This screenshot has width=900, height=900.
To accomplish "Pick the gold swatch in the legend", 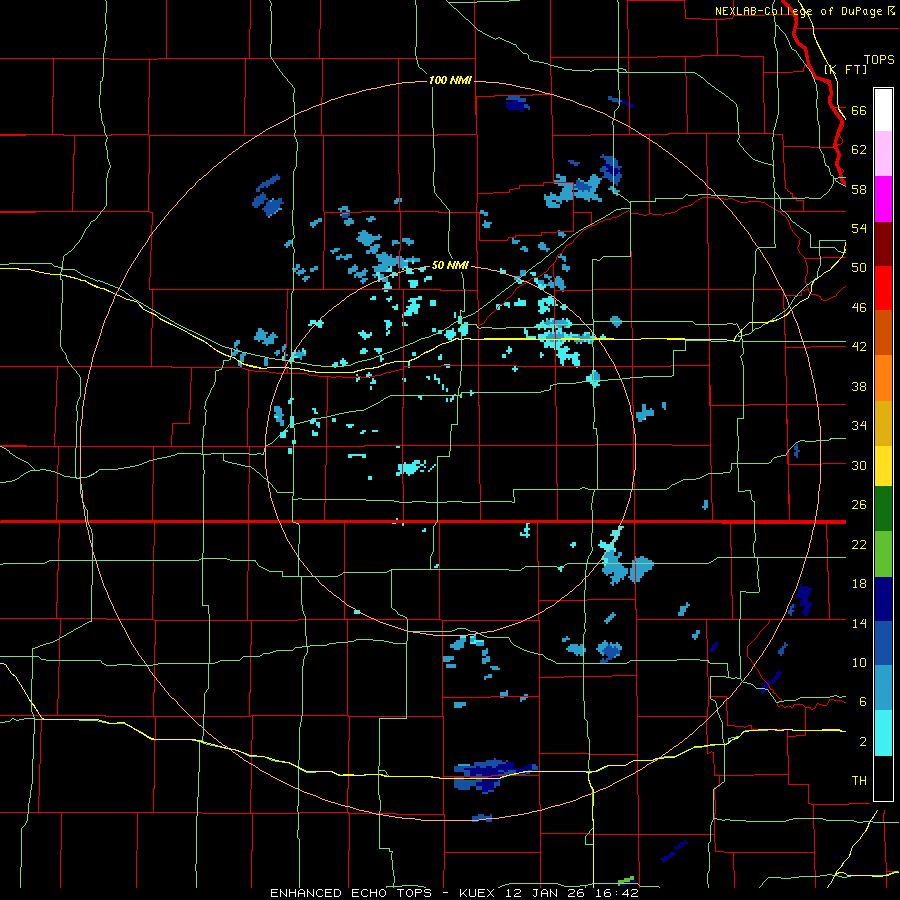I will (883, 423).
